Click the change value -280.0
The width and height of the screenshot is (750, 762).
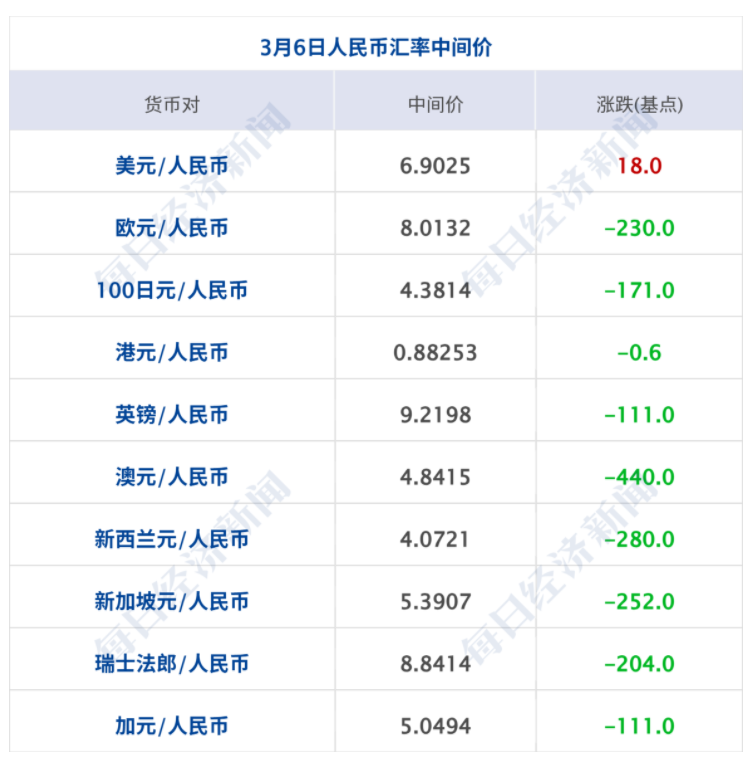point(640,539)
